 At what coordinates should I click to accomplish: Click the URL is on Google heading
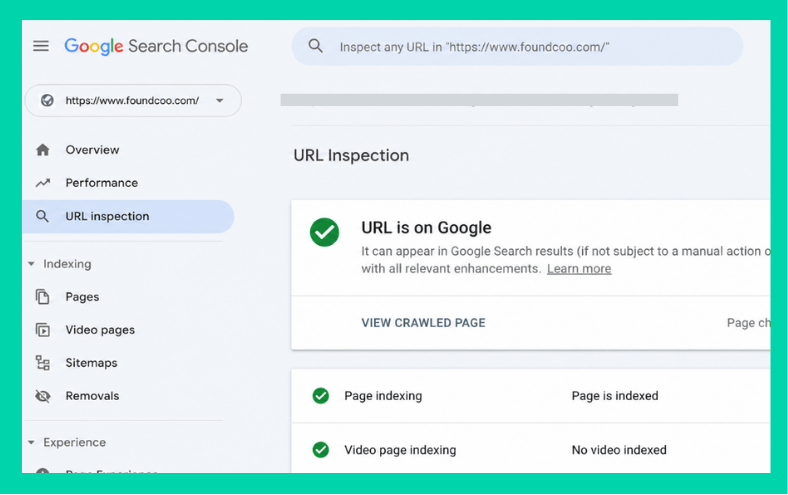tap(426, 228)
